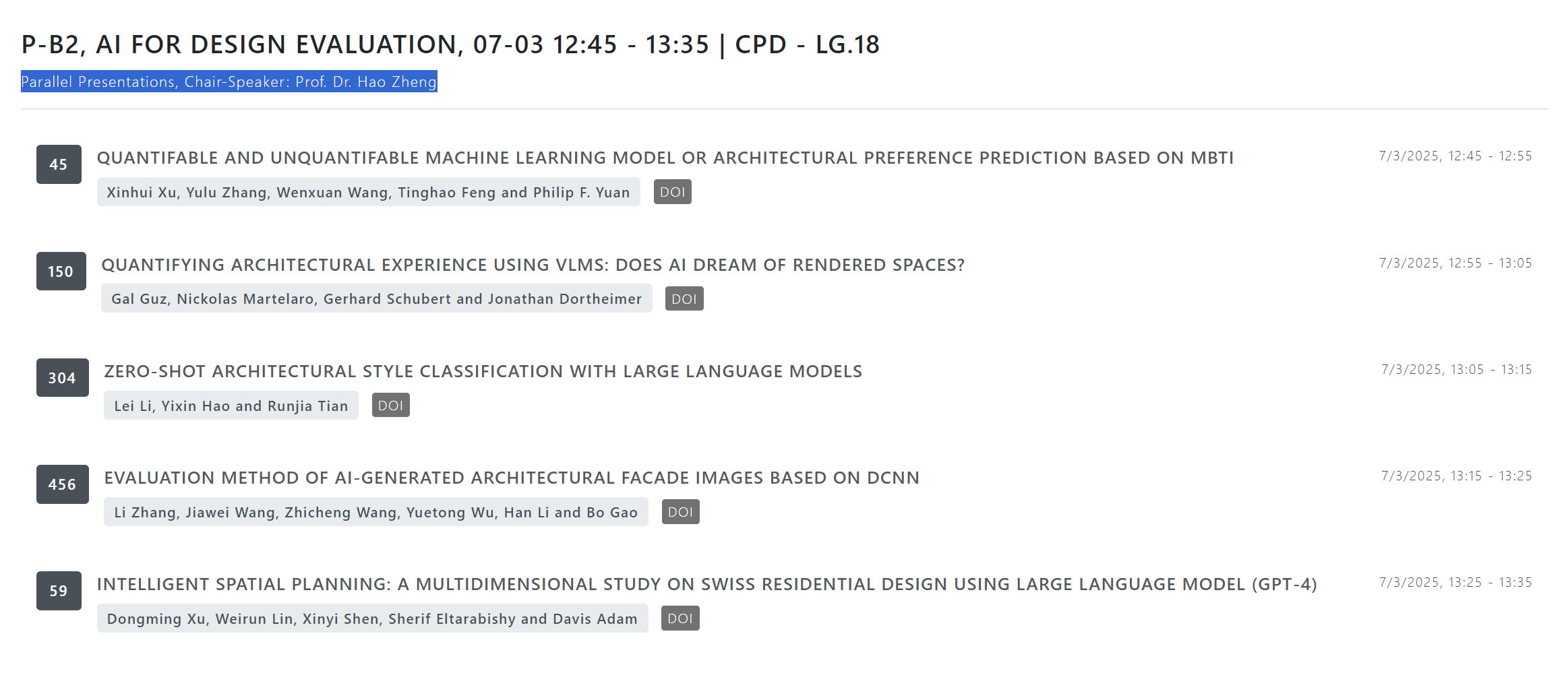1568x673 pixels.
Task: Open the Intelligent Spatial Planning GPT-4 title
Action: [x=706, y=584]
